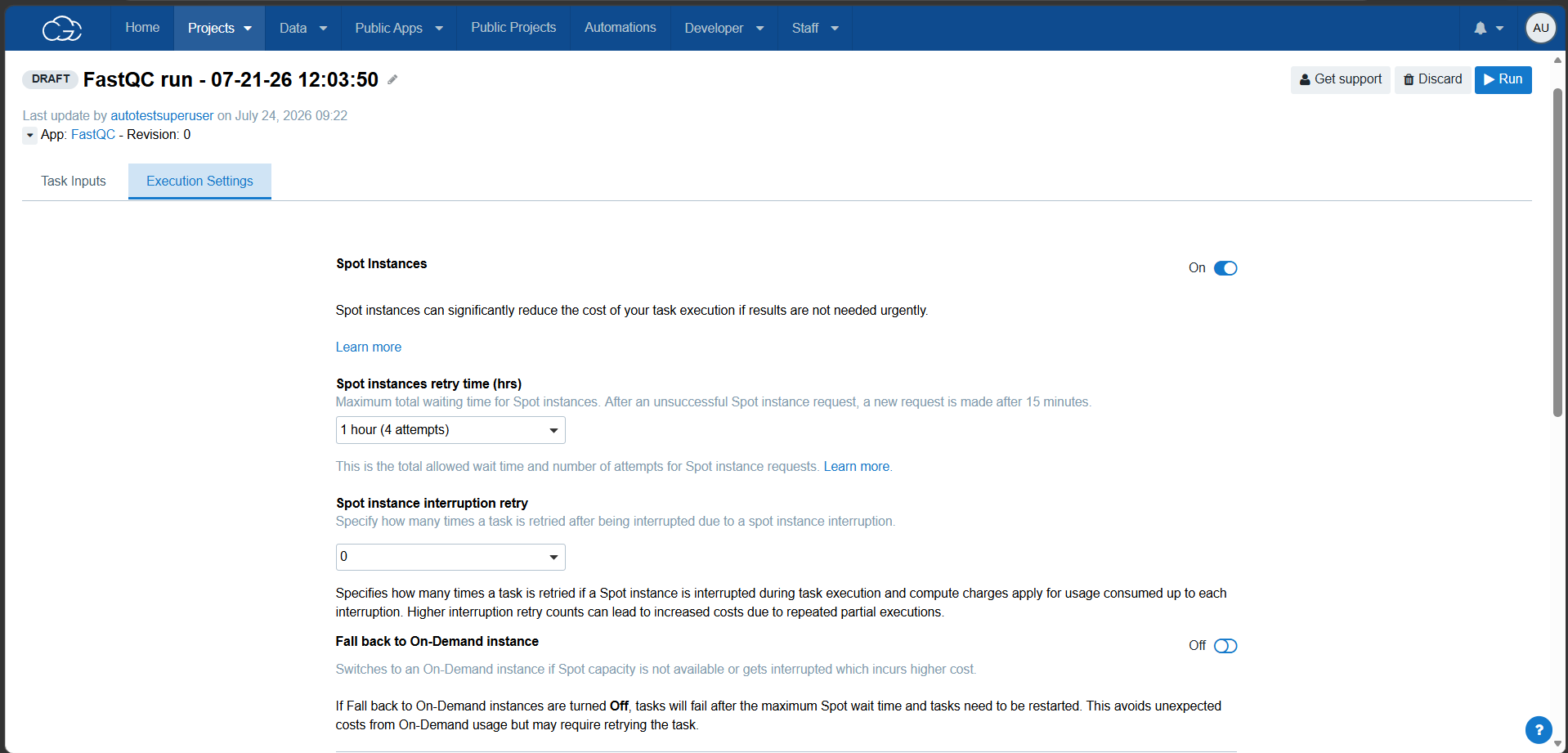
Task: Run the FastQC task
Action: [1503, 79]
